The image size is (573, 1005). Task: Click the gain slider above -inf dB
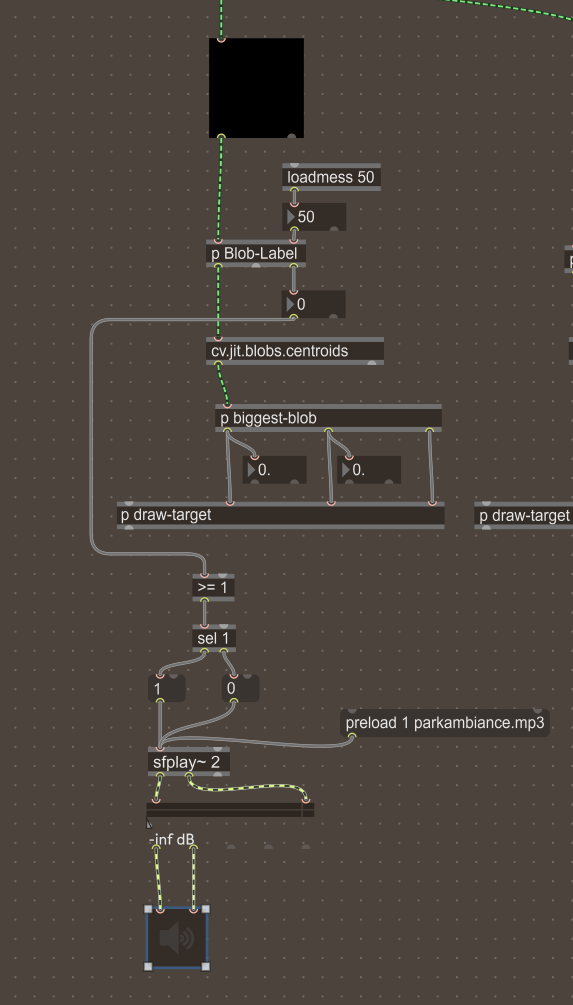pos(231,810)
